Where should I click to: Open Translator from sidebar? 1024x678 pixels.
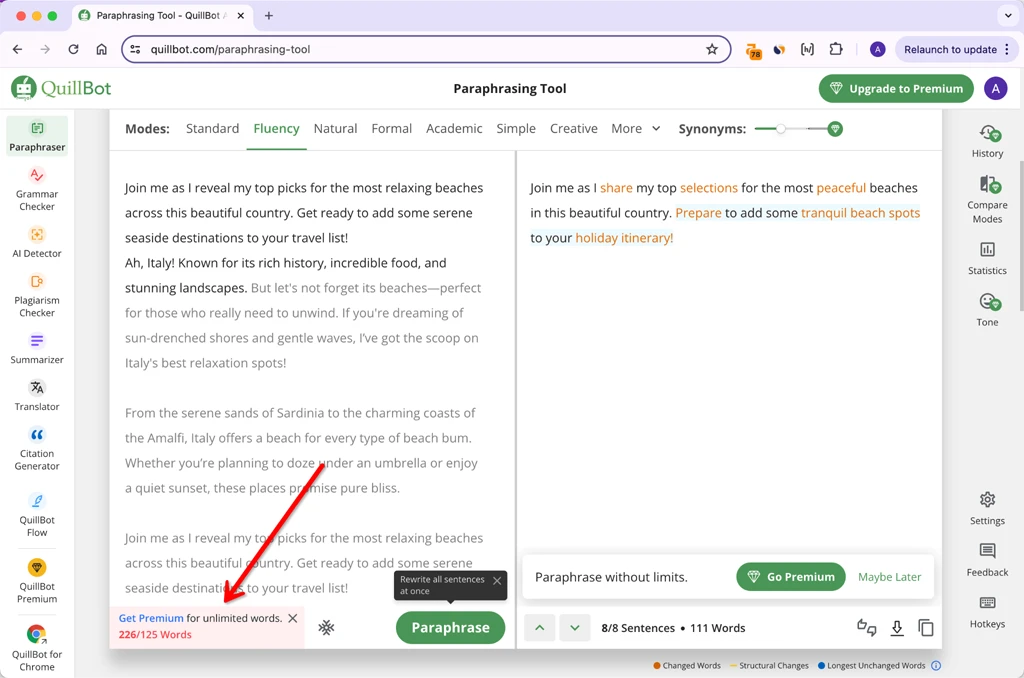[x=37, y=396]
